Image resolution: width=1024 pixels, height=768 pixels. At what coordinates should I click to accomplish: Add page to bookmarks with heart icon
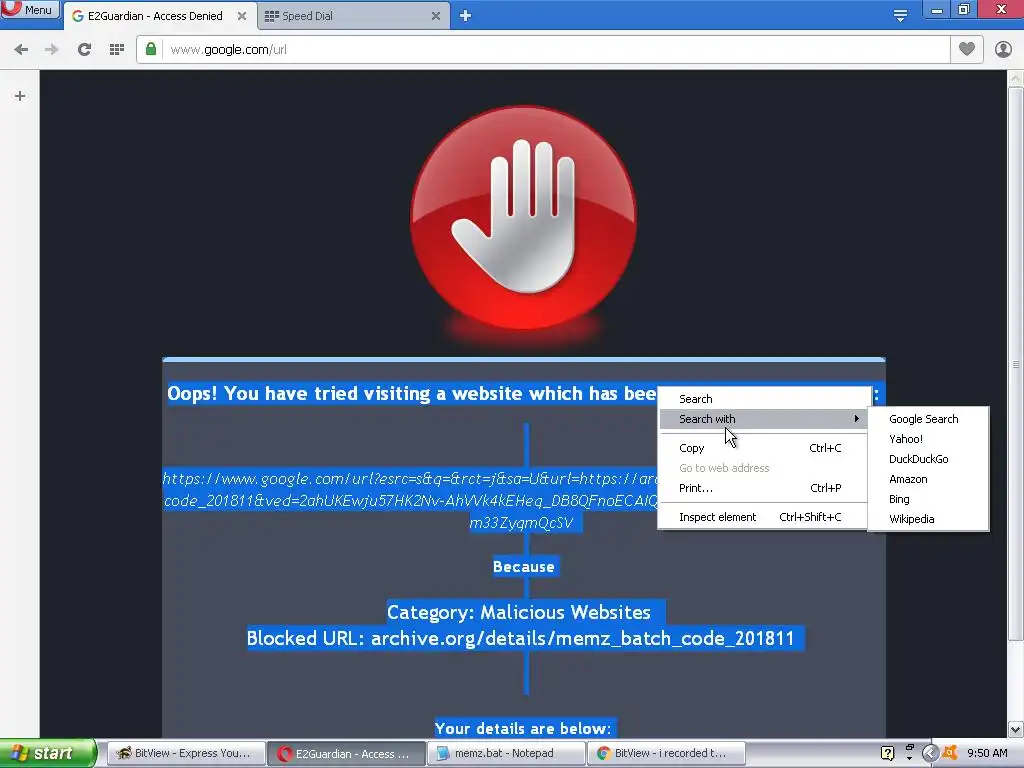[x=967, y=49]
